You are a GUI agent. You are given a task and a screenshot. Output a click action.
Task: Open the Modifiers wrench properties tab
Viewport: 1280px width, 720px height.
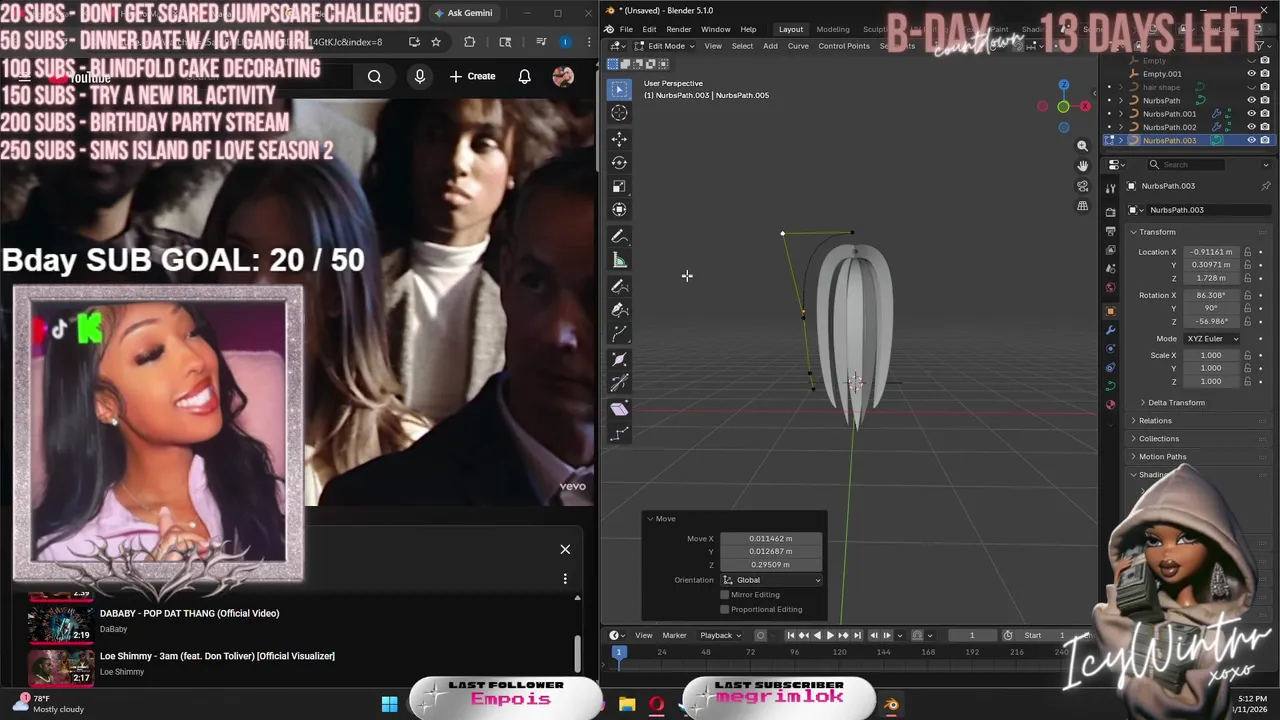[1110, 330]
